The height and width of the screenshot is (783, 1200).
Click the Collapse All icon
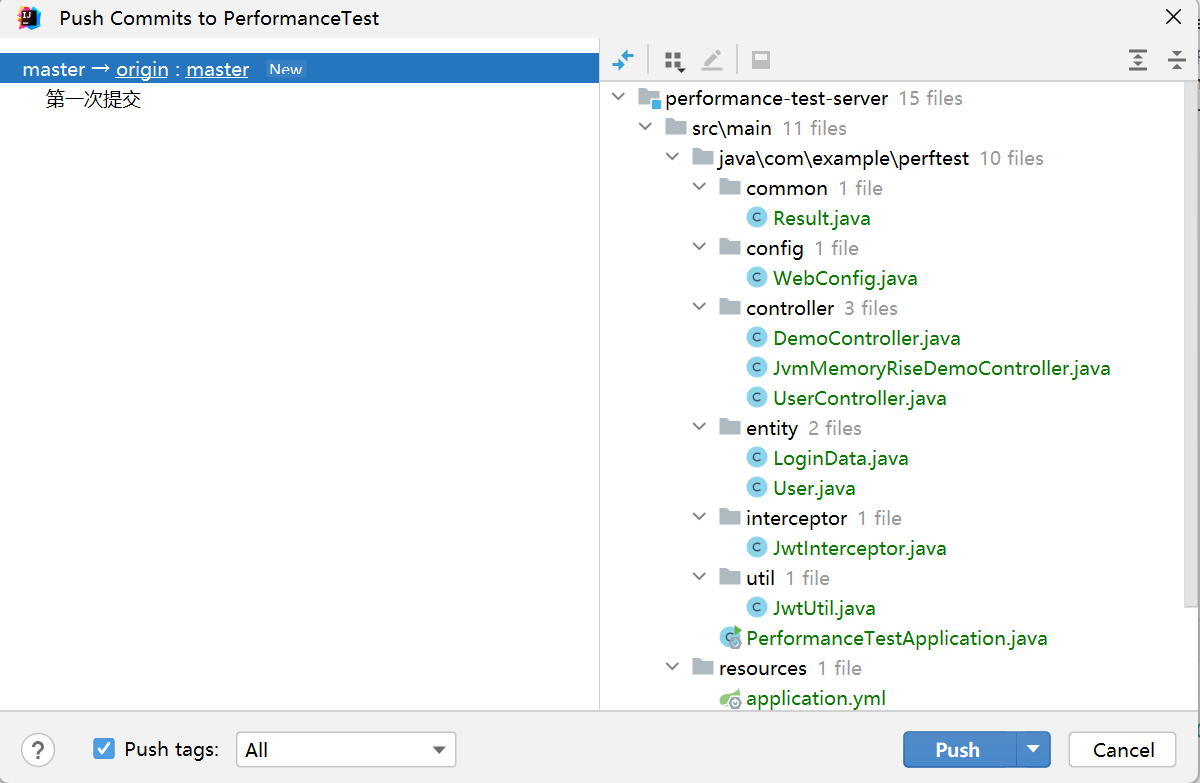(1176, 60)
